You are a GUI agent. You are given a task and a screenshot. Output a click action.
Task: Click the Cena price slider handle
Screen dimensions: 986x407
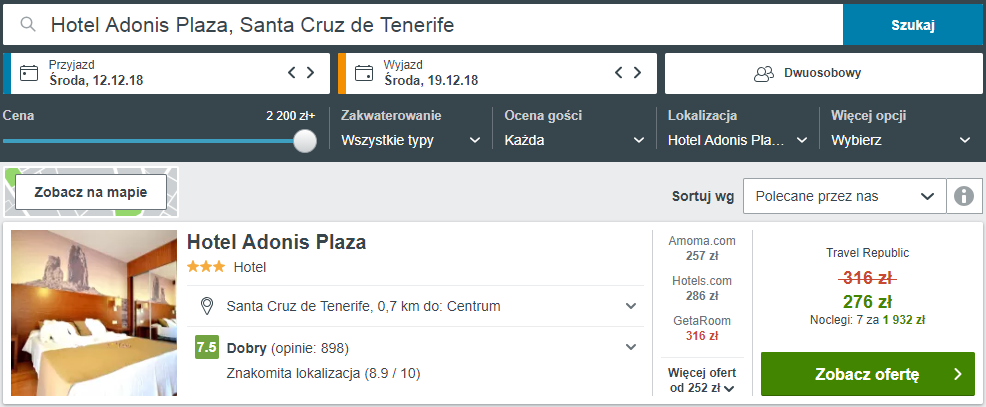[305, 141]
